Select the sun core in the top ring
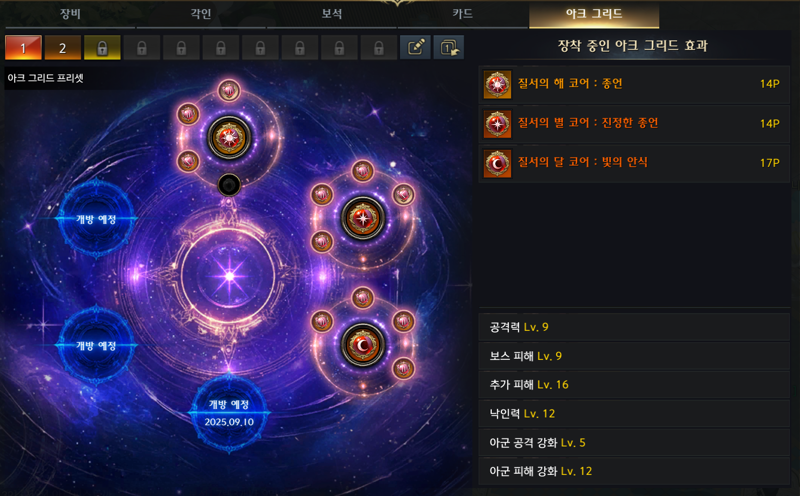 tap(229, 138)
